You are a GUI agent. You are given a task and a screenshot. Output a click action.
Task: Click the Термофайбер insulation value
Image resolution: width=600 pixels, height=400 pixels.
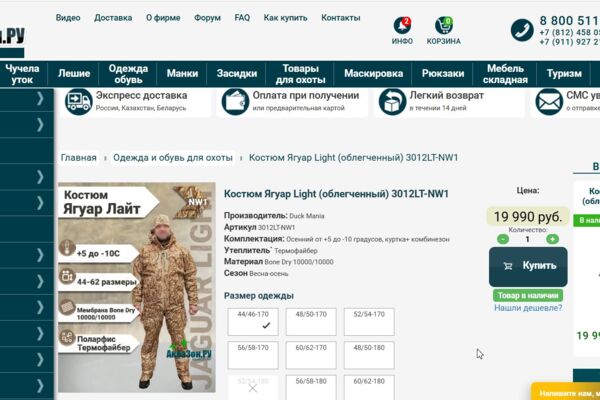tap(296, 251)
